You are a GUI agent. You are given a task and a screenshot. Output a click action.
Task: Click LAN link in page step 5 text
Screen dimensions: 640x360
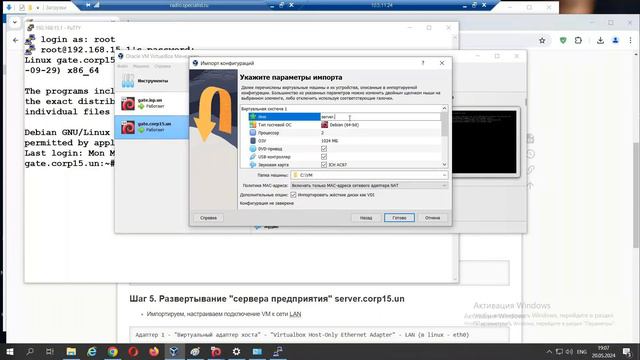pyautogui.click(x=295, y=314)
